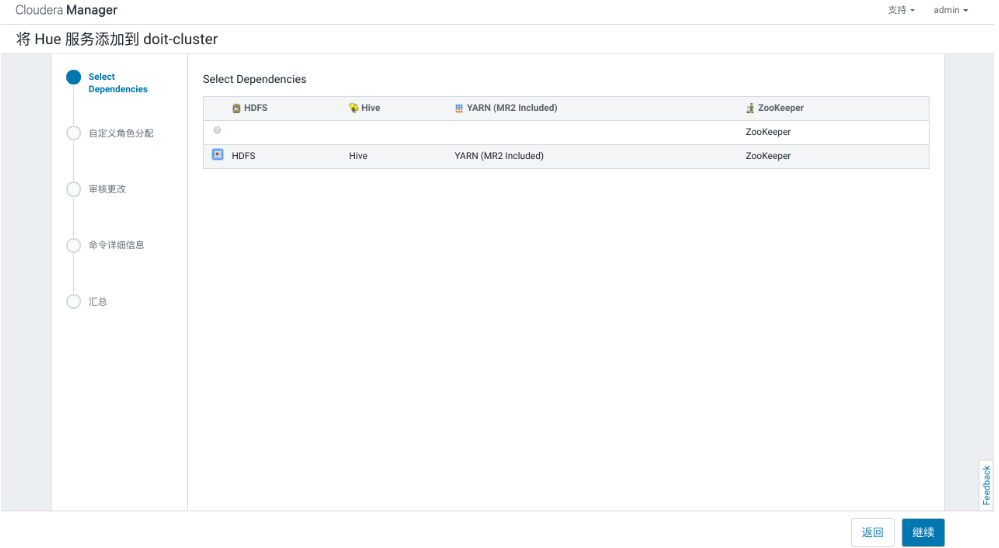Click the ZooKeeper column header label
Image resolution: width=999 pixels, height=548 pixels.
pos(780,108)
